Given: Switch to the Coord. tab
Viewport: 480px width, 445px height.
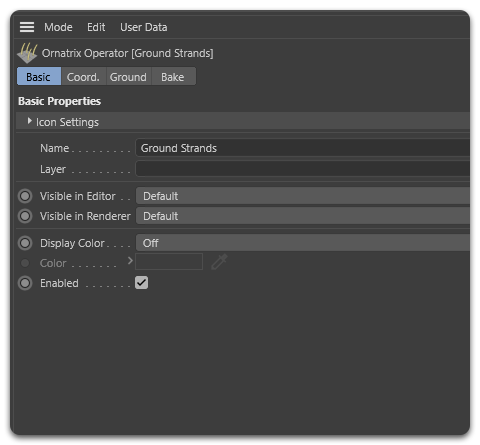Looking at the screenshot, I should 83,77.
